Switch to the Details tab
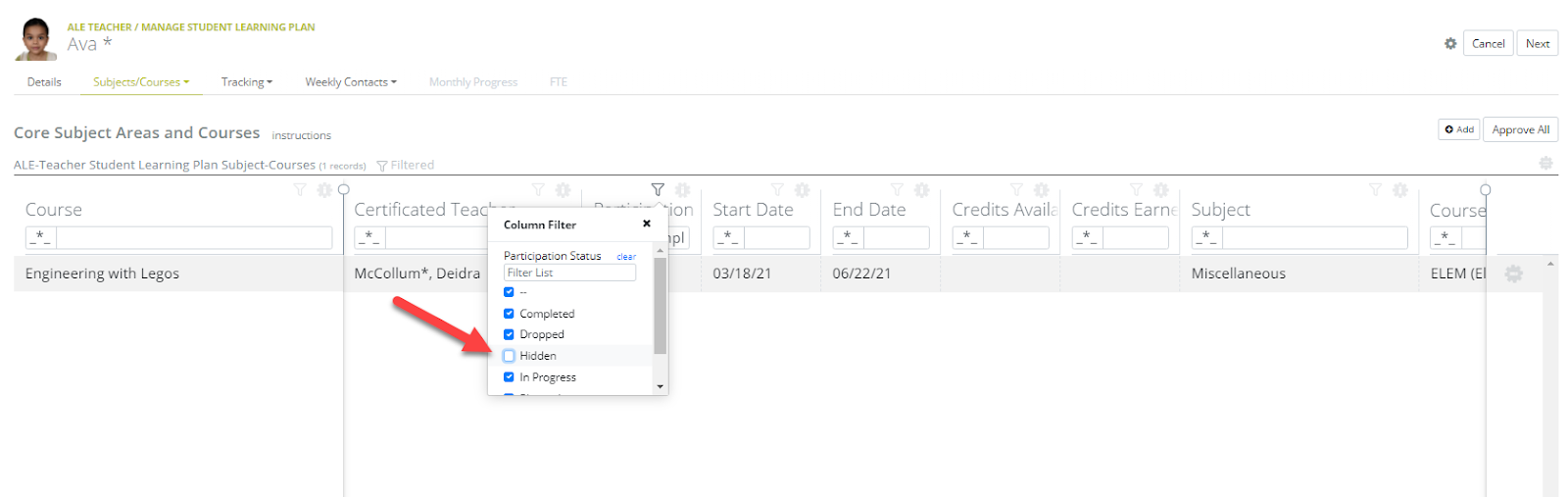The width and height of the screenshot is (1568, 497). (44, 82)
